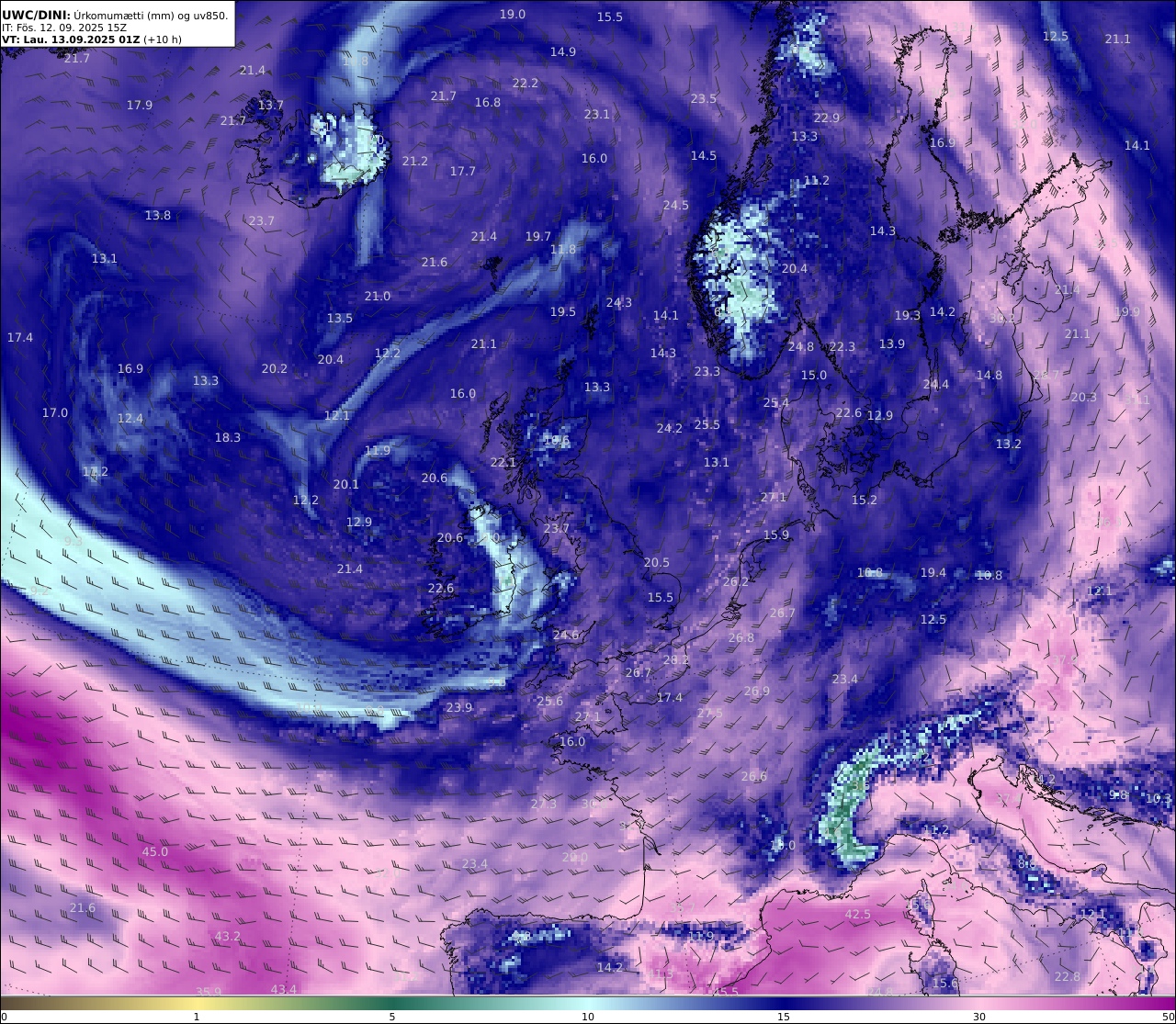1176x1024 pixels.
Task: Pick the map value 18.3
Action: click(x=228, y=437)
